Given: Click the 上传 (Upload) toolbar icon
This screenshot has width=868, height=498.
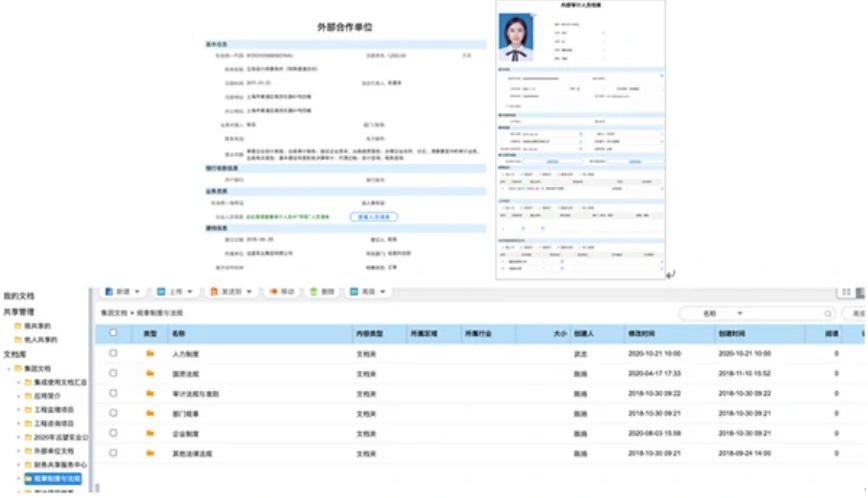Looking at the screenshot, I should (160, 292).
